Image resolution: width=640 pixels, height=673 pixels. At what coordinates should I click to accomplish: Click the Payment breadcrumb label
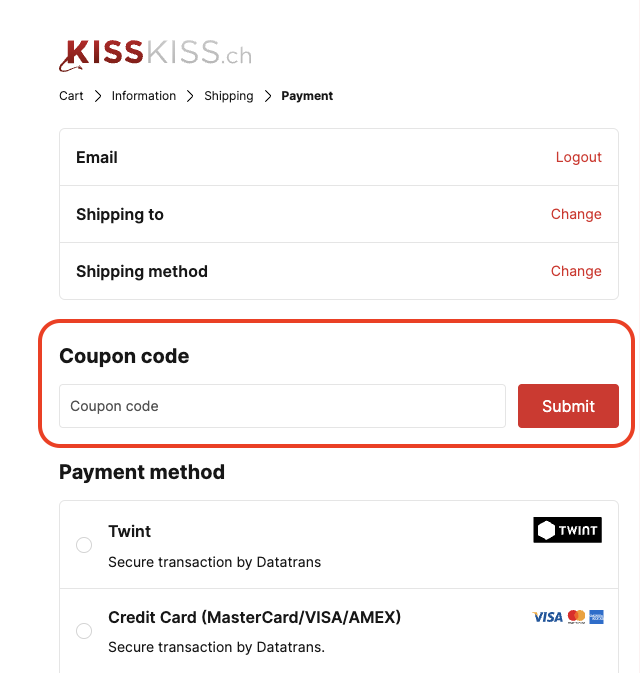(307, 96)
